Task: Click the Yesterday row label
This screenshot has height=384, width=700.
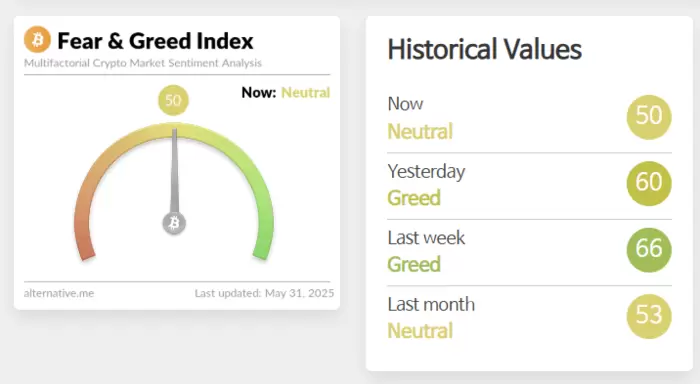Action: 426,171
